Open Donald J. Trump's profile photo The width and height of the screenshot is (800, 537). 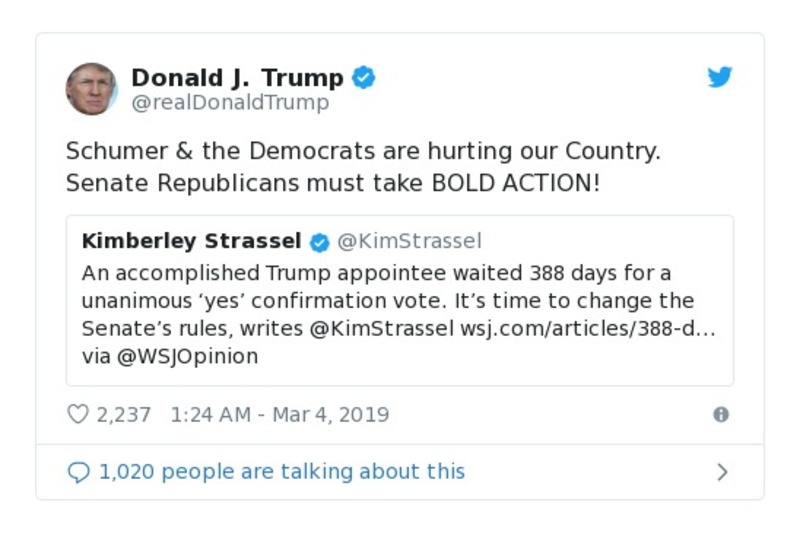coord(92,89)
